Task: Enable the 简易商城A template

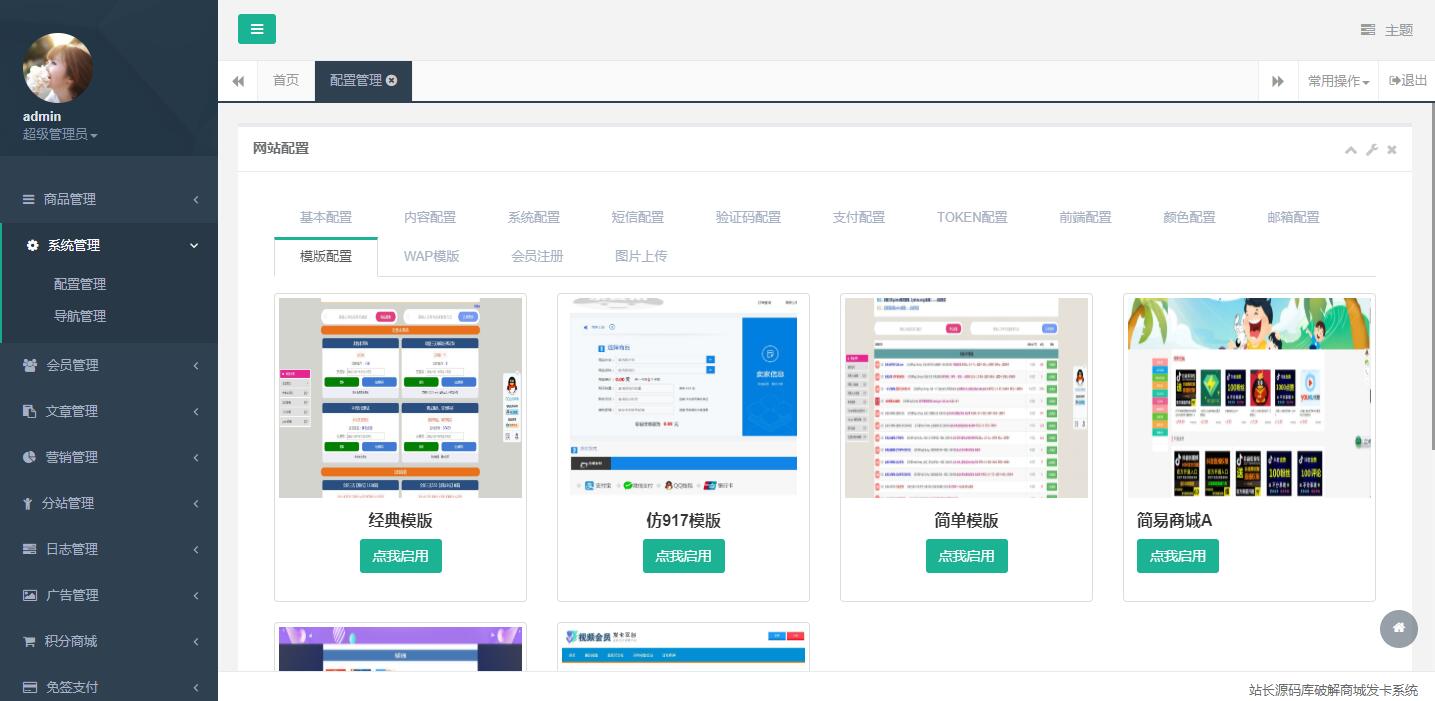Action: [1177, 556]
